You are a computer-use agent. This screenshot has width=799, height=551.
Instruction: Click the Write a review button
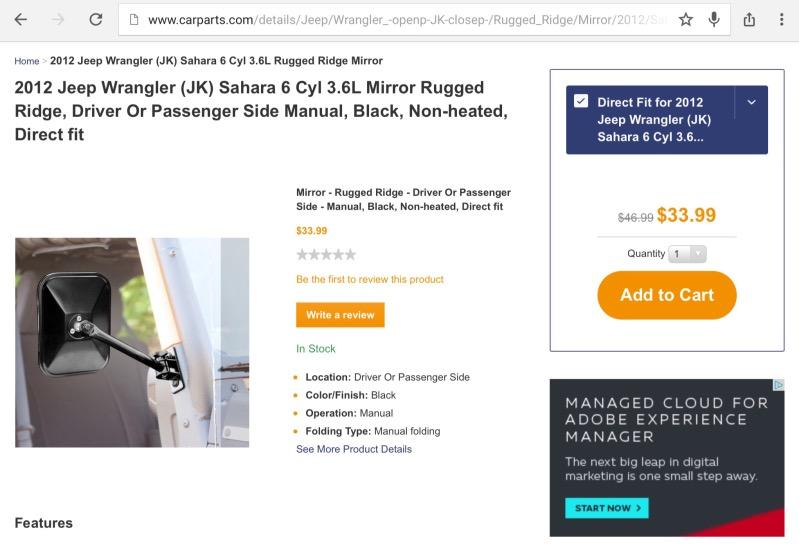[x=340, y=315]
